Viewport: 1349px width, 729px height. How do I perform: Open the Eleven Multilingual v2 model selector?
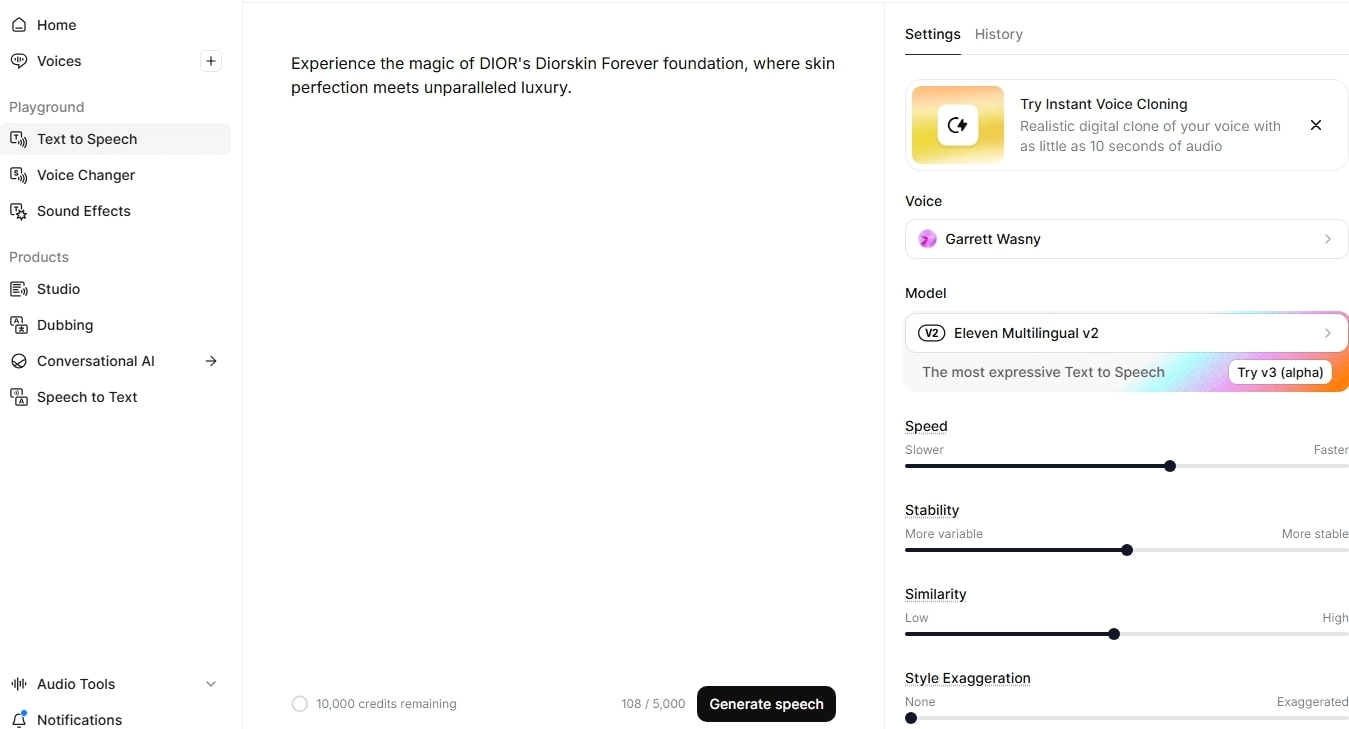coord(1125,333)
